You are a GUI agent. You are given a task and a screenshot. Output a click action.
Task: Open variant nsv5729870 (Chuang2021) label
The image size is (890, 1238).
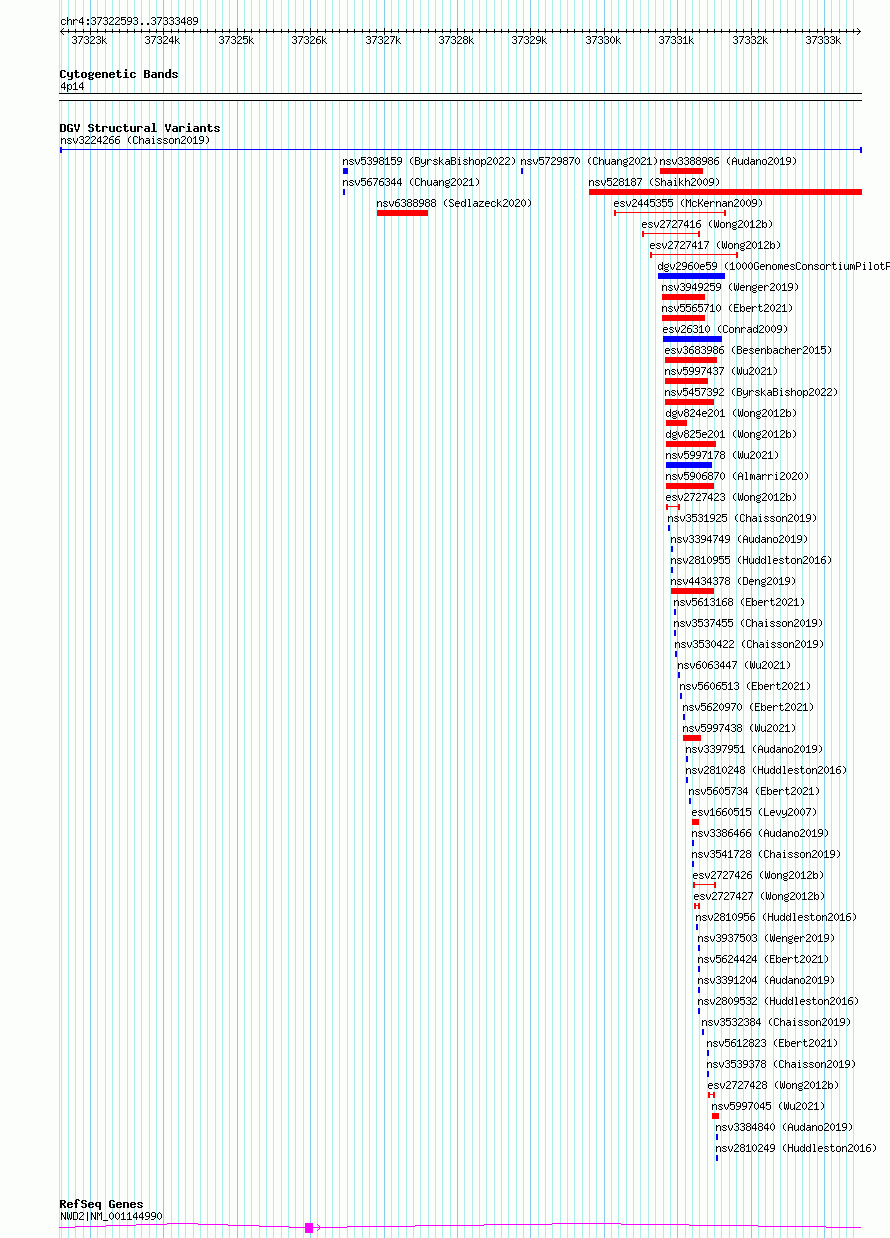tap(589, 161)
